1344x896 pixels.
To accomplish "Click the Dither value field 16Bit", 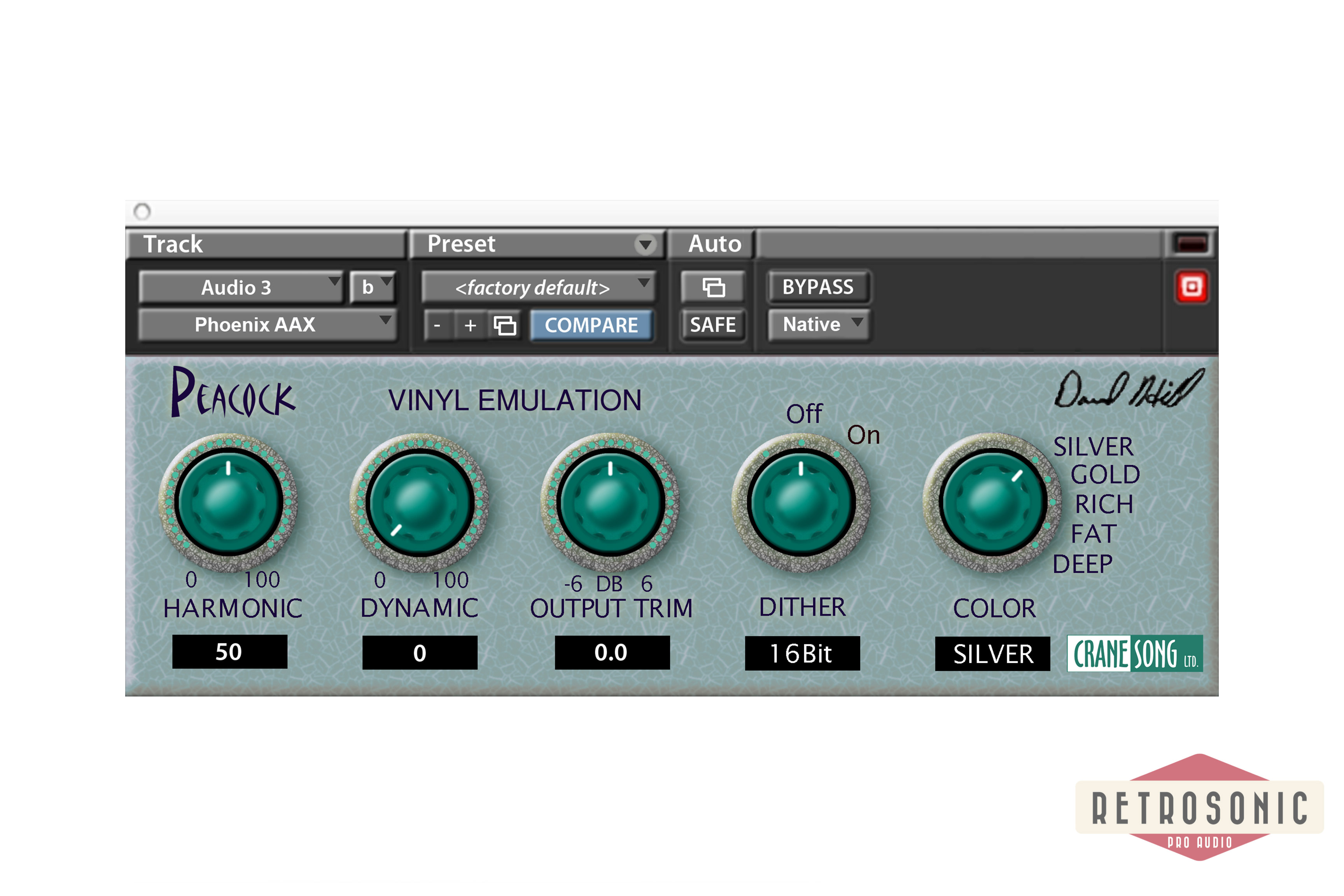I will coord(802,653).
